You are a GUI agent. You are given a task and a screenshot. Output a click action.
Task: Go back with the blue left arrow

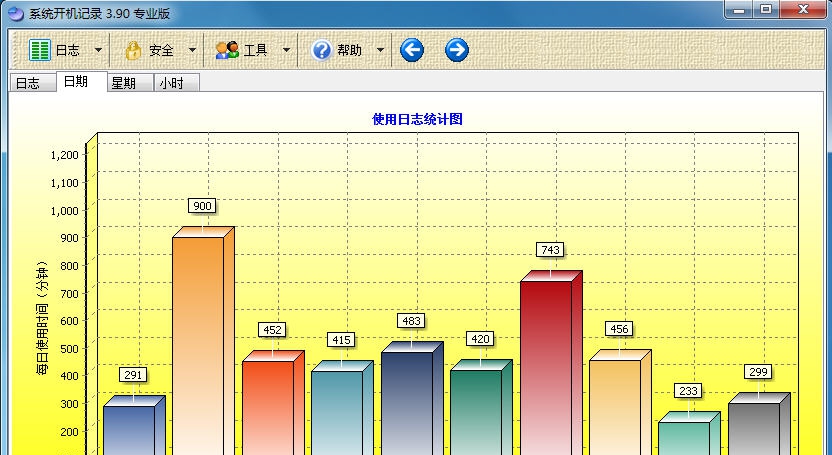pyautogui.click(x=412, y=50)
